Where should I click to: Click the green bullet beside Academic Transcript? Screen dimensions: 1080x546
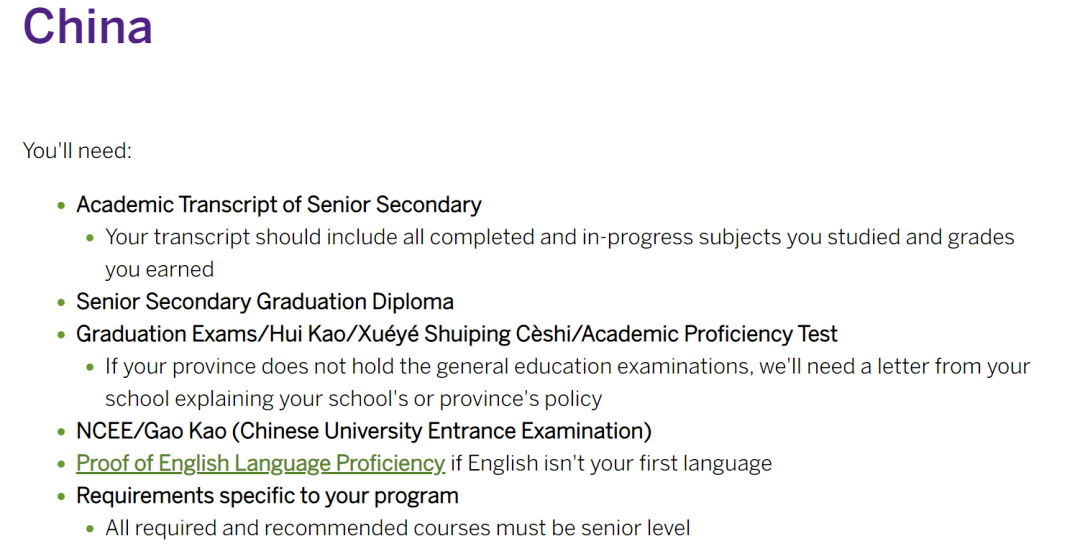[62, 205]
